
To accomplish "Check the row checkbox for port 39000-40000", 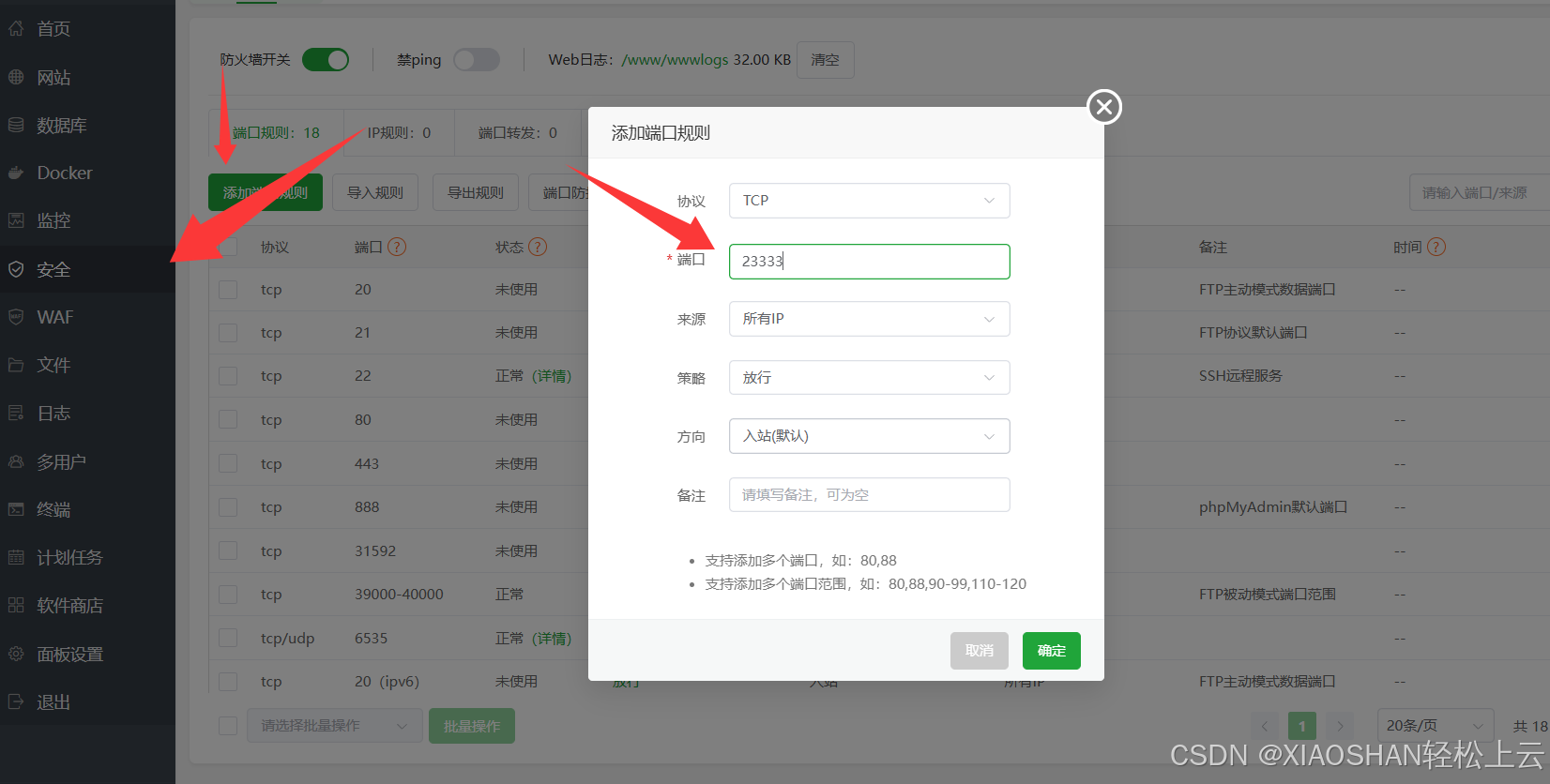I will (x=228, y=595).
